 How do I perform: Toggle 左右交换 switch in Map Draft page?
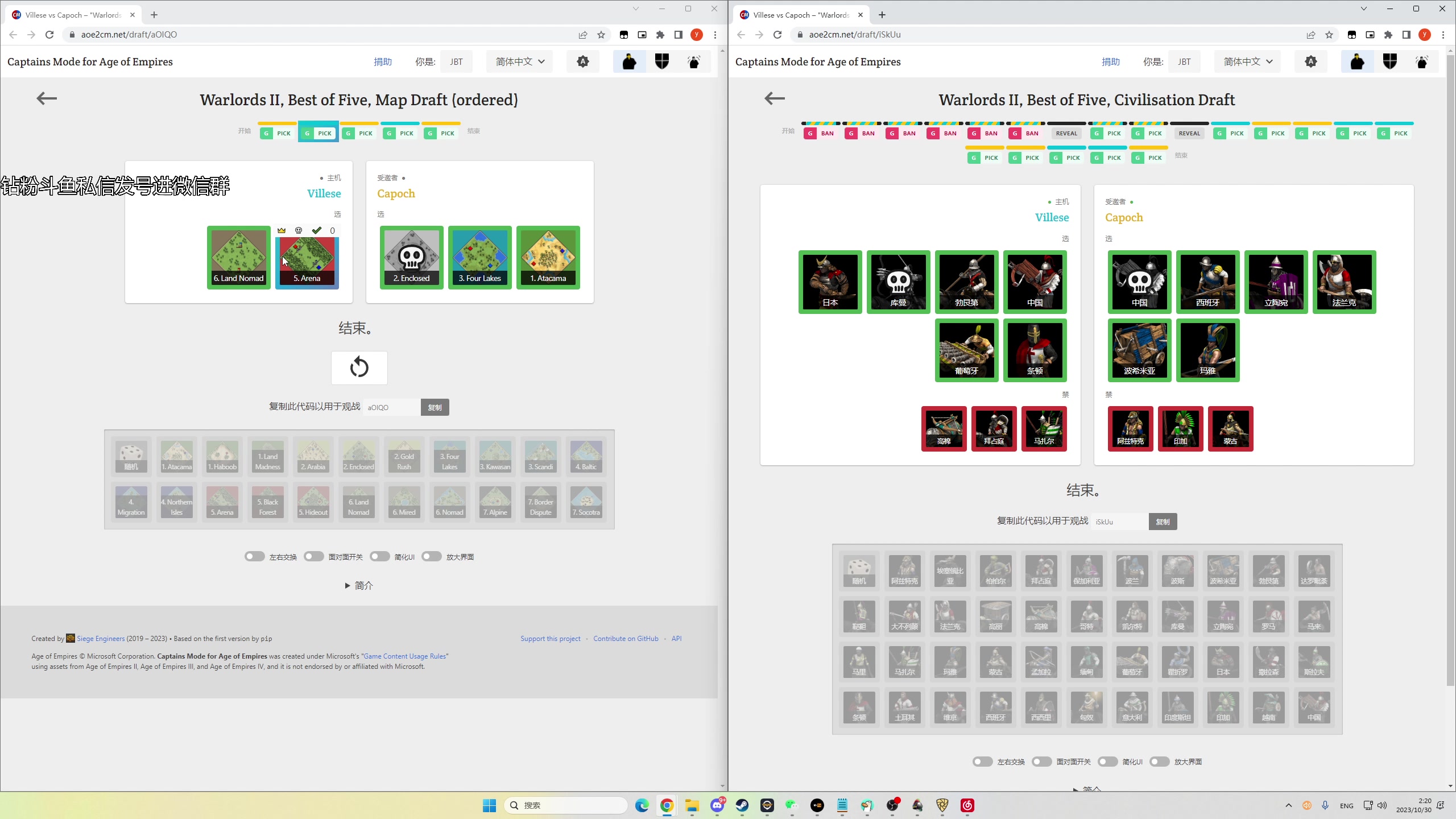click(254, 556)
